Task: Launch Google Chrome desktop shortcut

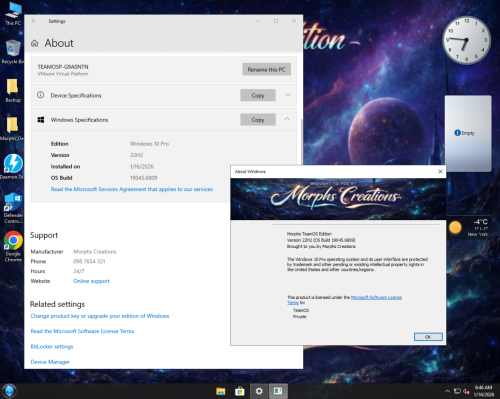Action: pos(13,247)
